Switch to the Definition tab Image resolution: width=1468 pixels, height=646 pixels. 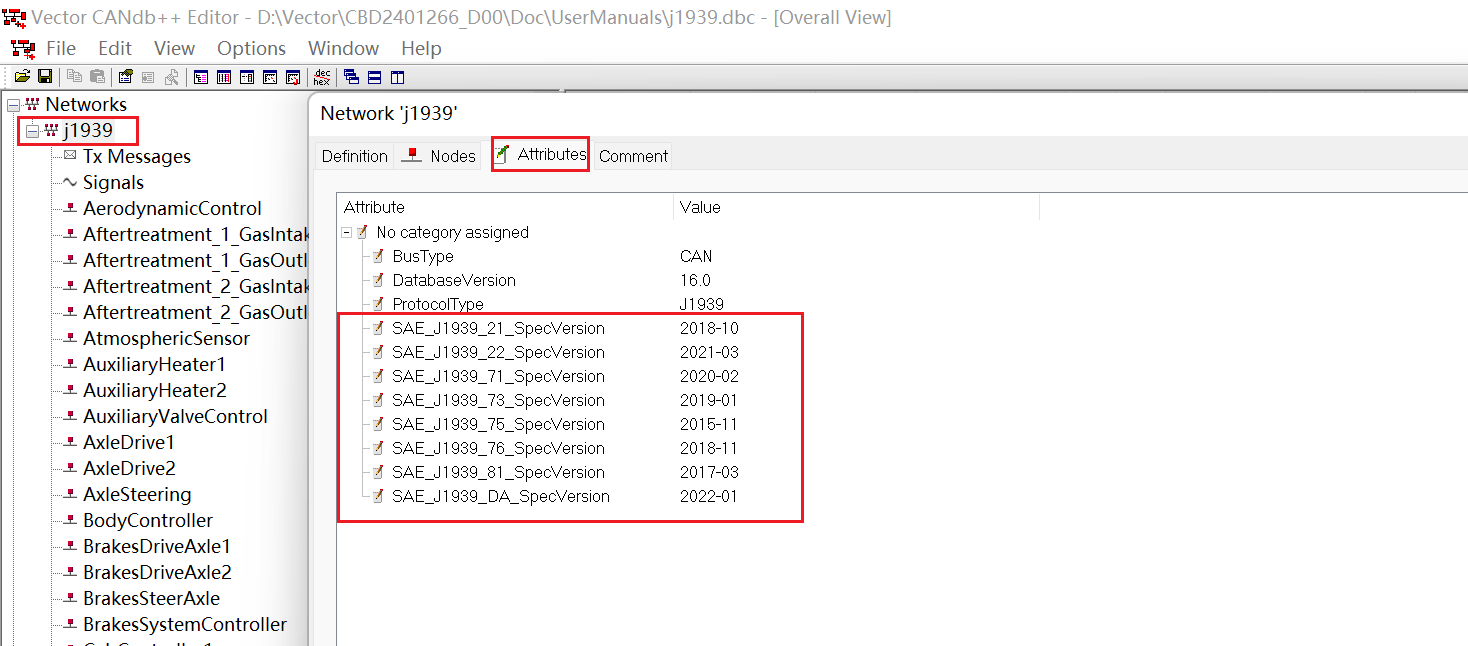(x=355, y=156)
